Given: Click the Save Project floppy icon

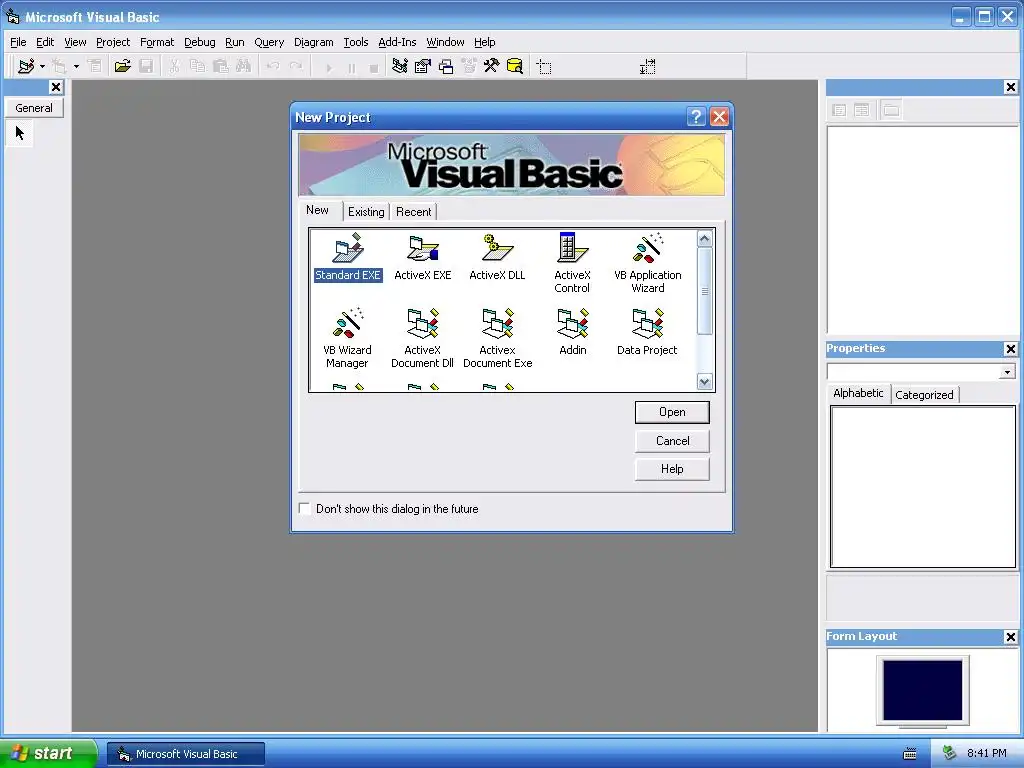Looking at the screenshot, I should pos(146,66).
